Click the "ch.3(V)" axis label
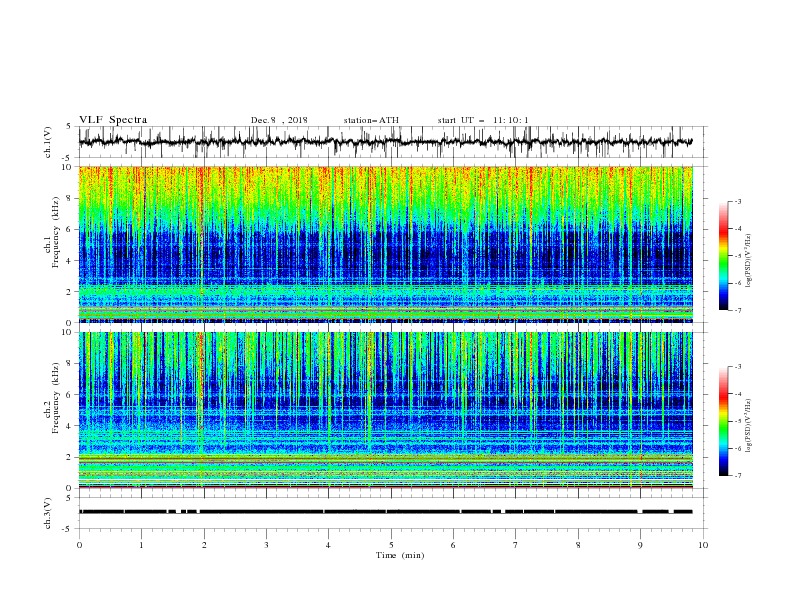 pos(48,514)
